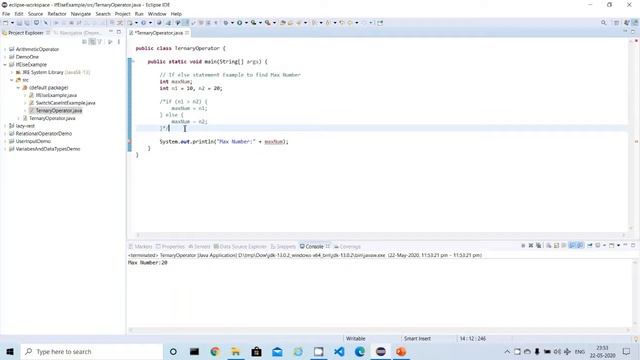
Task: Select SwitchCaseIntExample.java in the tree
Action: [x=65, y=103]
